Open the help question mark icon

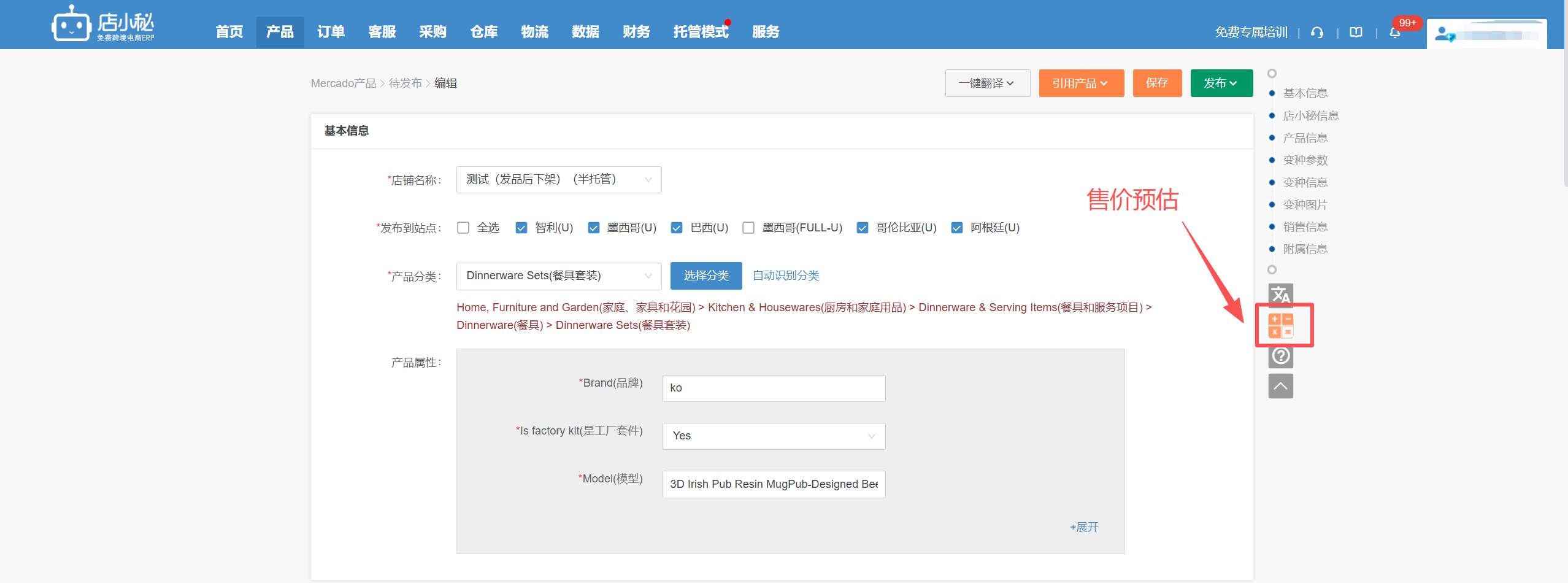(1280, 356)
